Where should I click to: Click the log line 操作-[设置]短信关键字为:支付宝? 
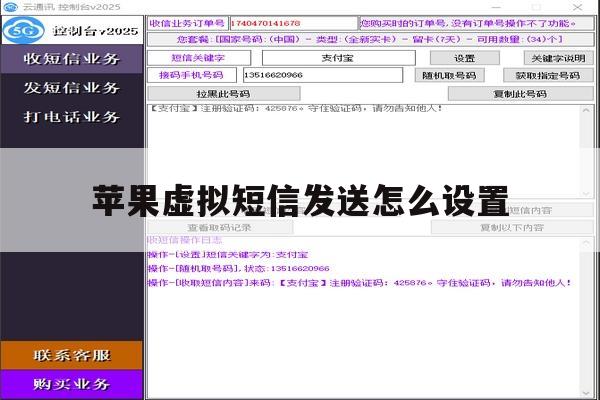pos(228,255)
